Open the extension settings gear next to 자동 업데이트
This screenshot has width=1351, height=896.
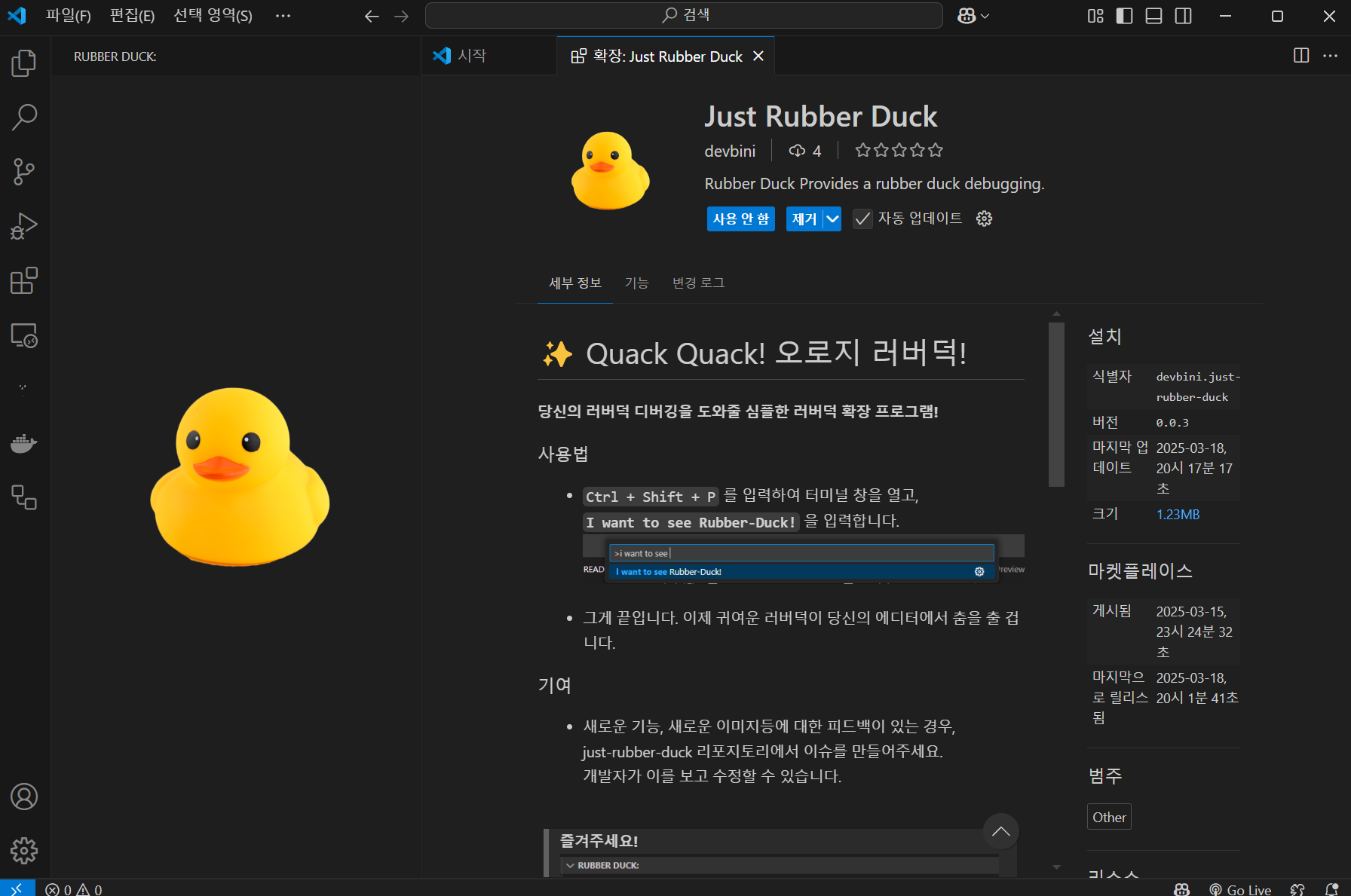984,219
